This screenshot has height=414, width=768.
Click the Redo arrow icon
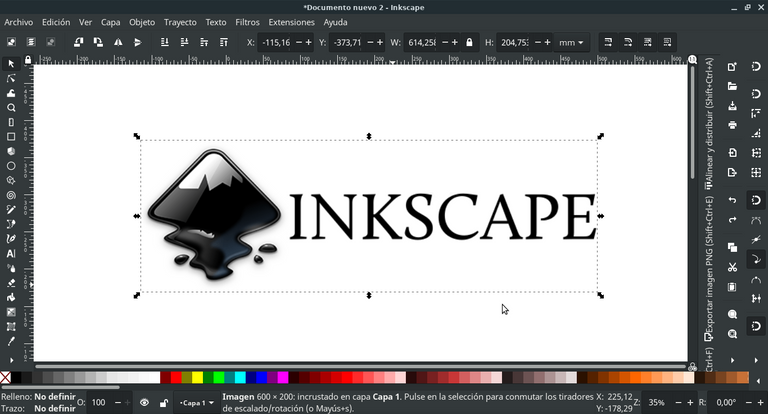point(732,219)
